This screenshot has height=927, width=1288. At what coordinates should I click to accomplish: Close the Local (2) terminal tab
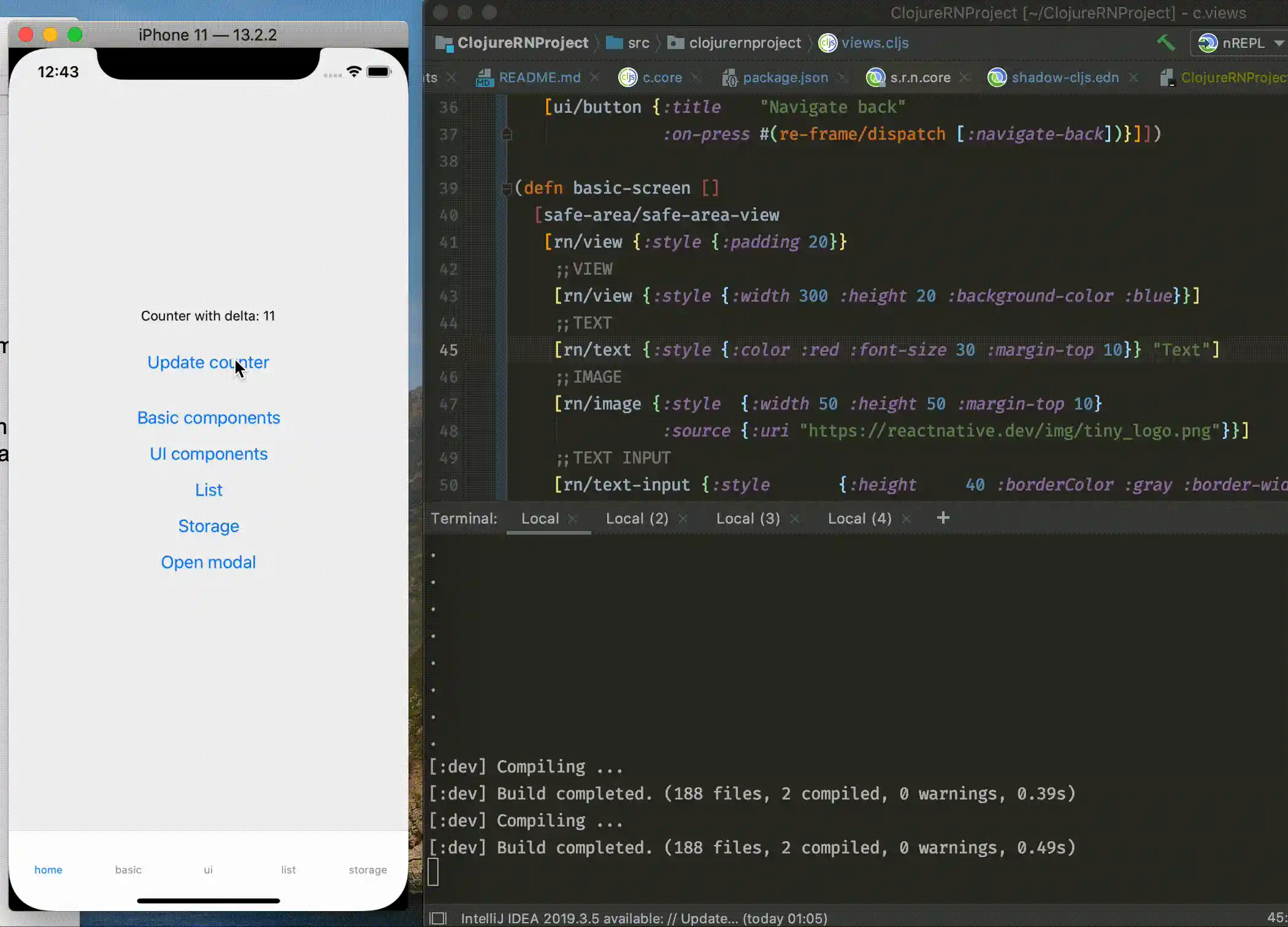(x=683, y=519)
